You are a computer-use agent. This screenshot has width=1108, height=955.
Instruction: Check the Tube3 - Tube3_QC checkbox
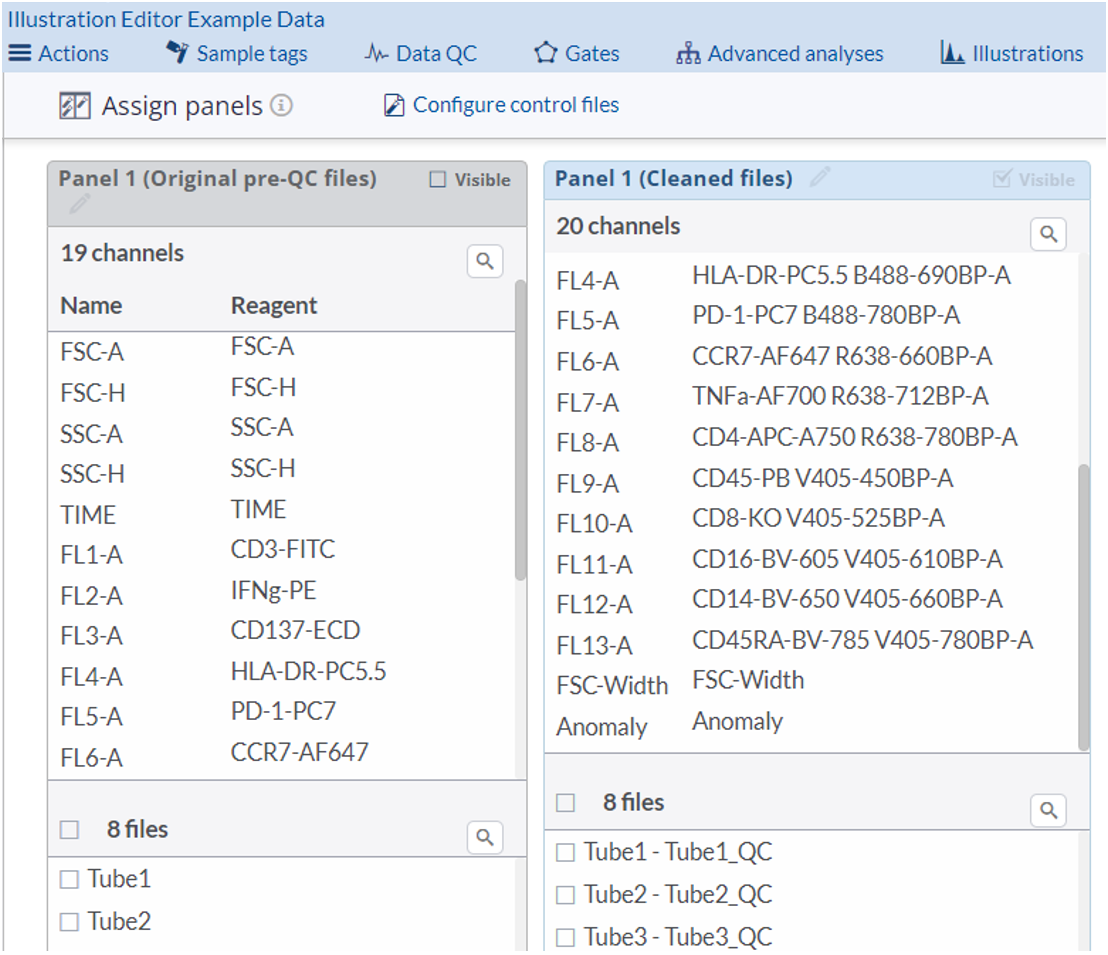565,937
